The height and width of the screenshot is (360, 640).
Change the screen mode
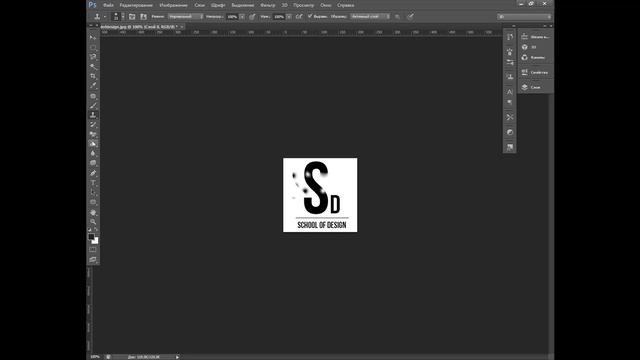93,260
